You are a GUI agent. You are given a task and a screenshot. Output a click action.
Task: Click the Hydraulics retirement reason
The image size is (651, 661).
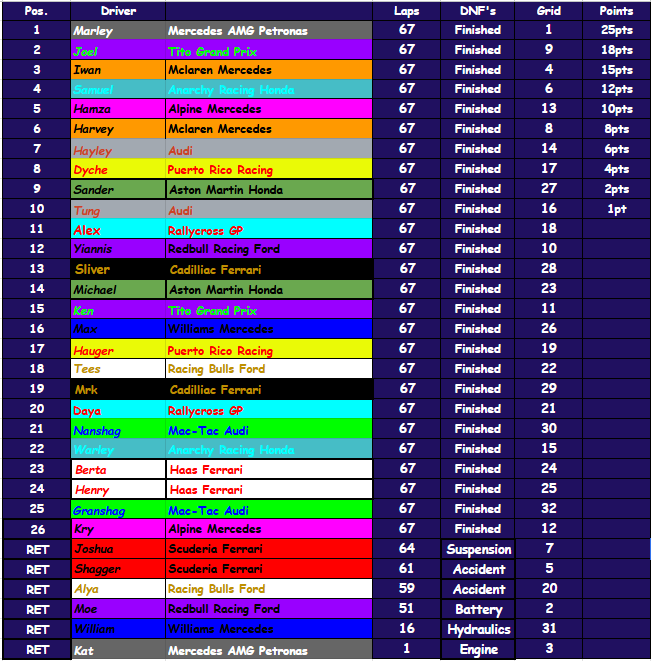pyautogui.click(x=478, y=629)
